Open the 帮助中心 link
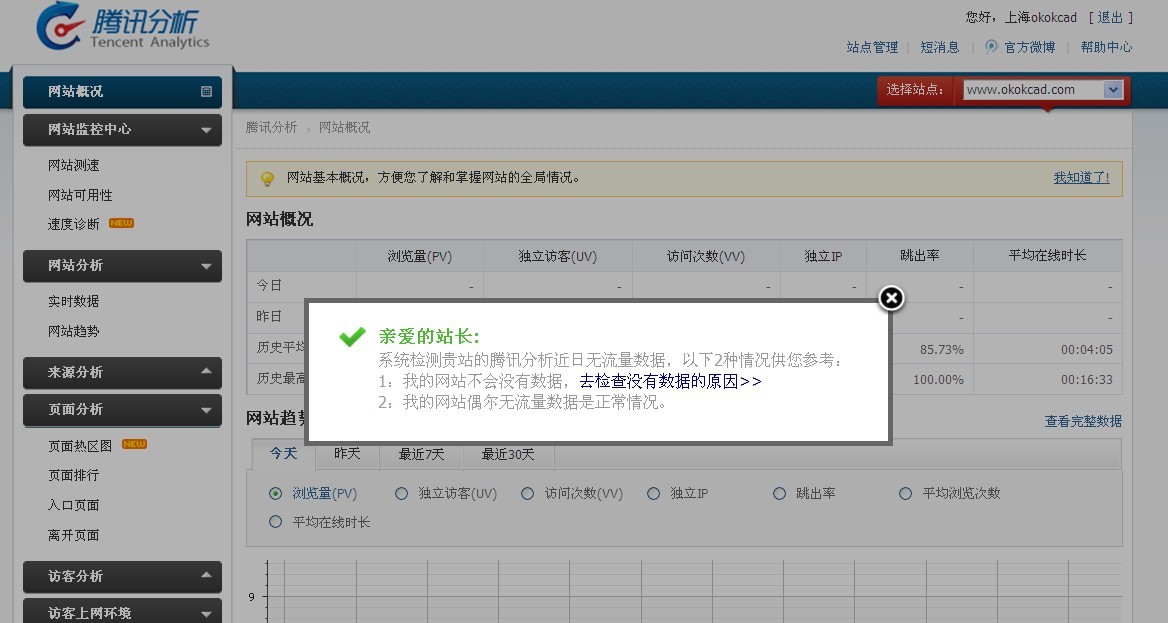Image resolution: width=1168 pixels, height=623 pixels. coord(1106,47)
